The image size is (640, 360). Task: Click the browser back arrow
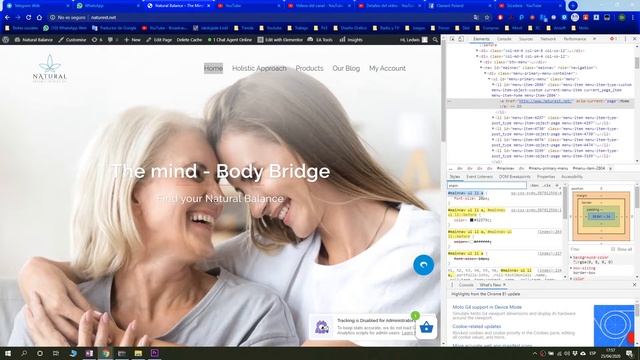[7, 18]
